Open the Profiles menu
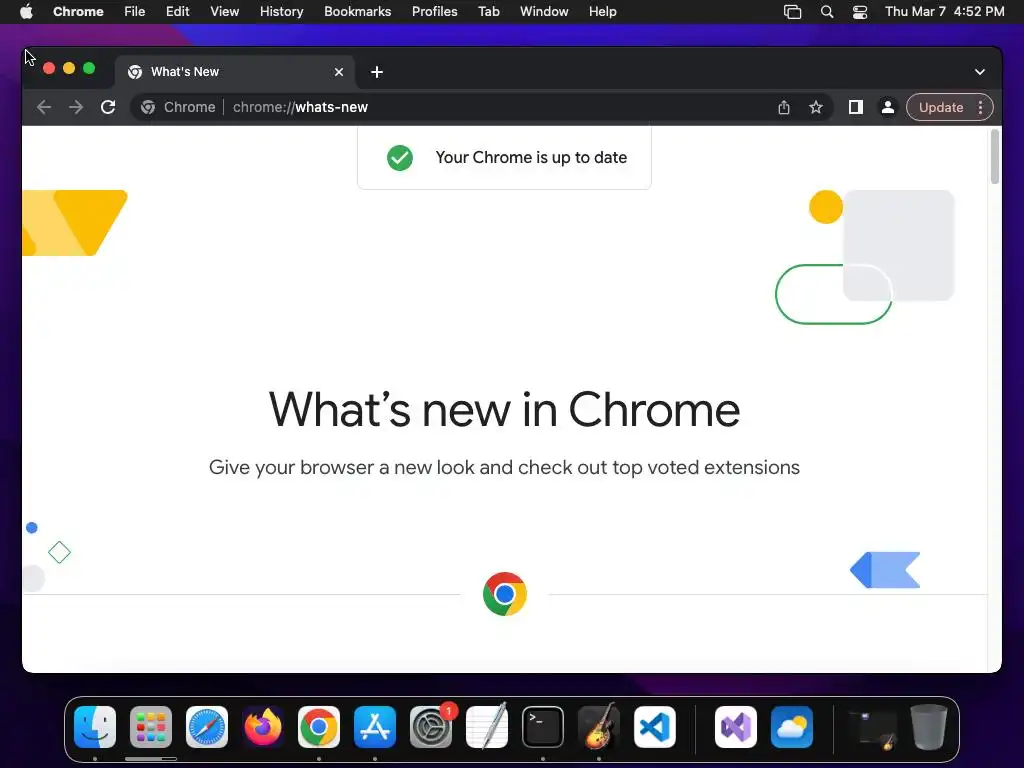The width and height of the screenshot is (1024, 768). (x=434, y=12)
